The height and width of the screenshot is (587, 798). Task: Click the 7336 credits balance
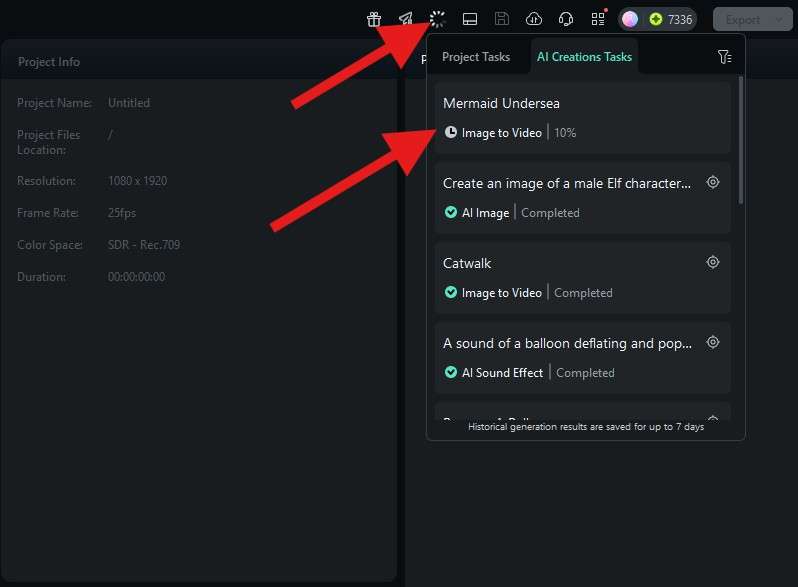pos(680,20)
